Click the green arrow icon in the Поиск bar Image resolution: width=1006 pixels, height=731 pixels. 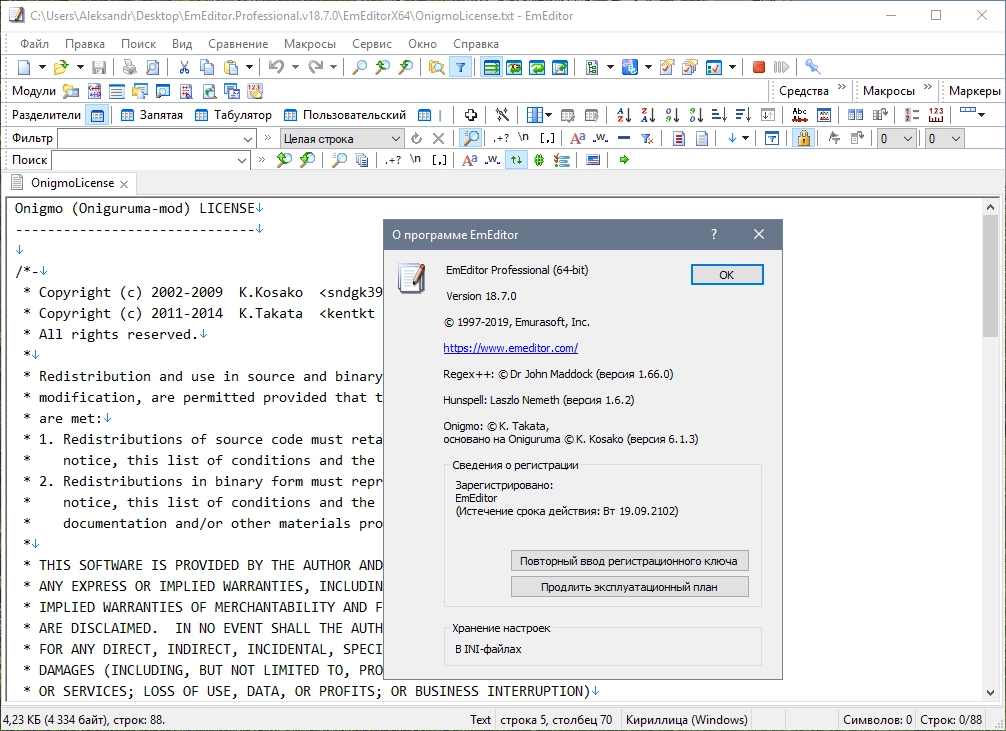[624, 160]
